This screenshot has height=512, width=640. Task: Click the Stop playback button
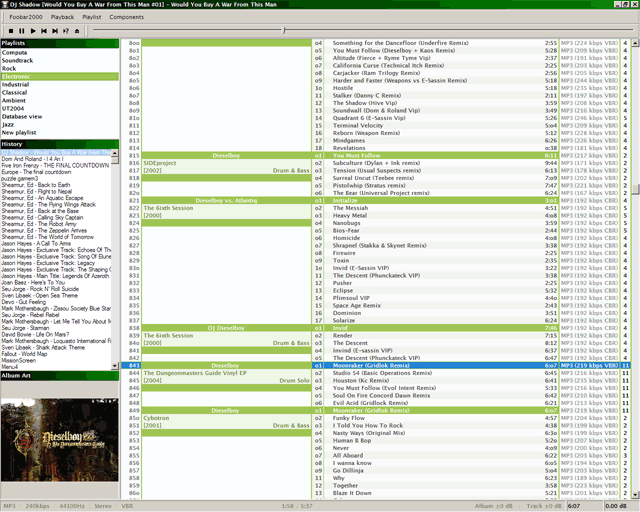(11, 31)
